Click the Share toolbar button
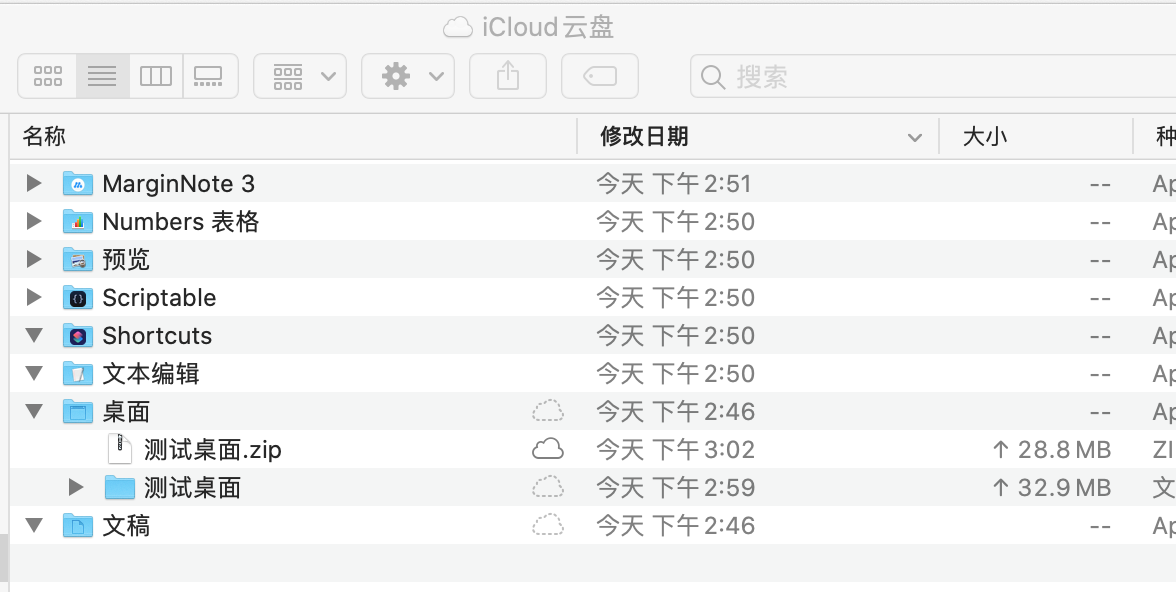The image size is (1176, 592). [x=508, y=76]
